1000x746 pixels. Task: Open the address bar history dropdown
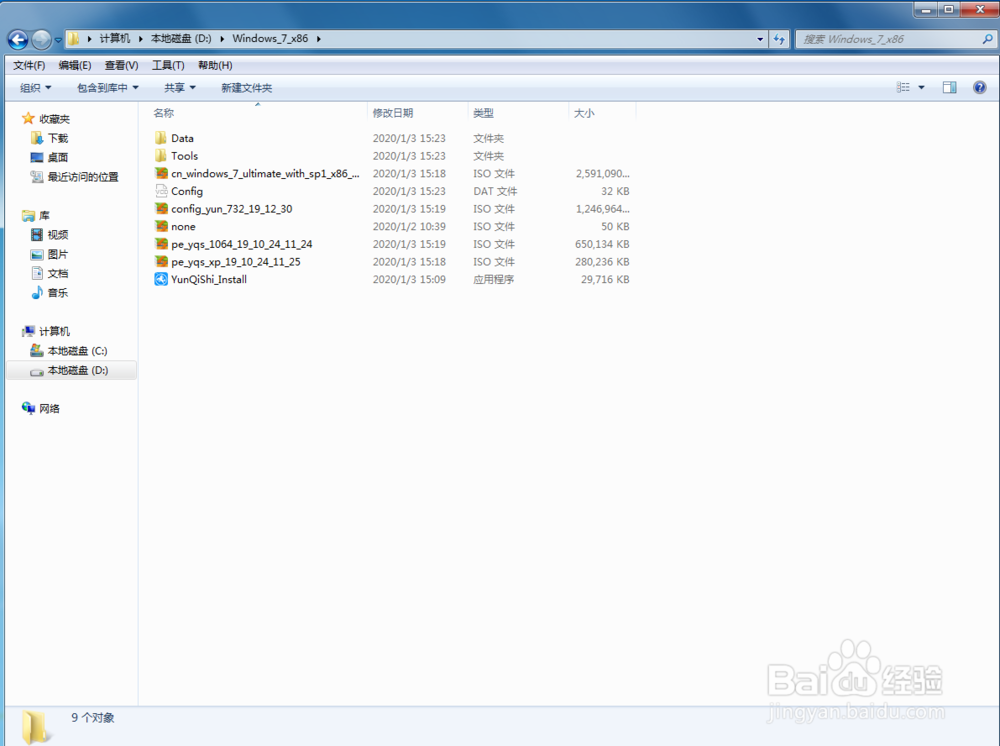pyautogui.click(x=760, y=39)
